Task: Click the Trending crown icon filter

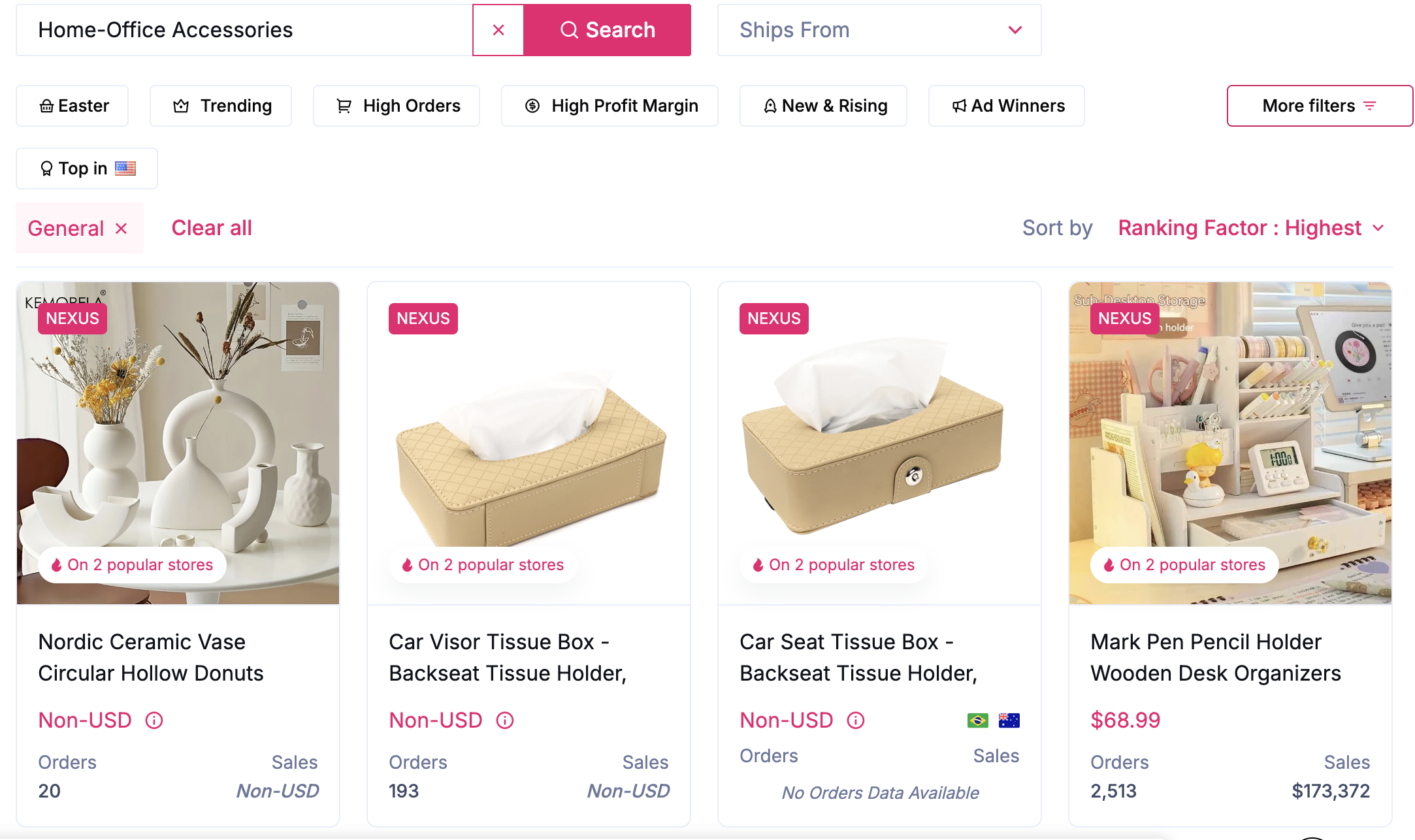Action: (180, 105)
